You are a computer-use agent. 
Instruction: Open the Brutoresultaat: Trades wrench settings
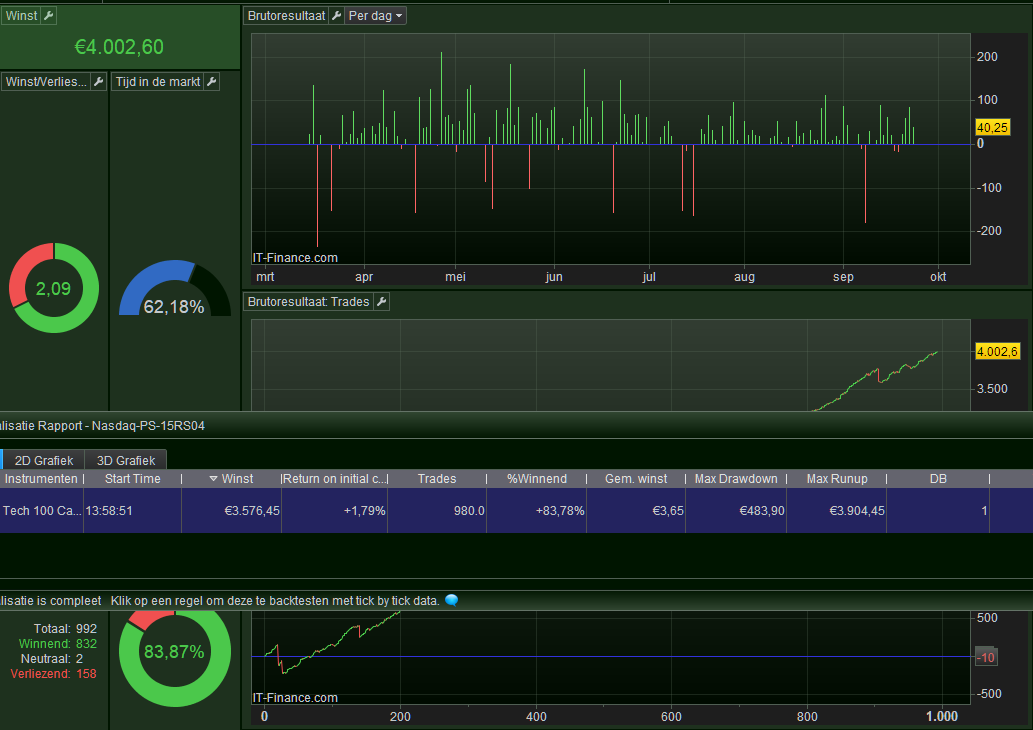click(381, 302)
